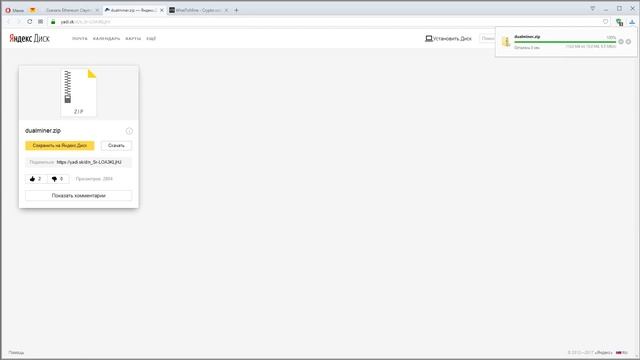Minimize the Opera window
Image resolution: width=640 pixels, height=360 pixels.
pyautogui.click(x=606, y=8)
